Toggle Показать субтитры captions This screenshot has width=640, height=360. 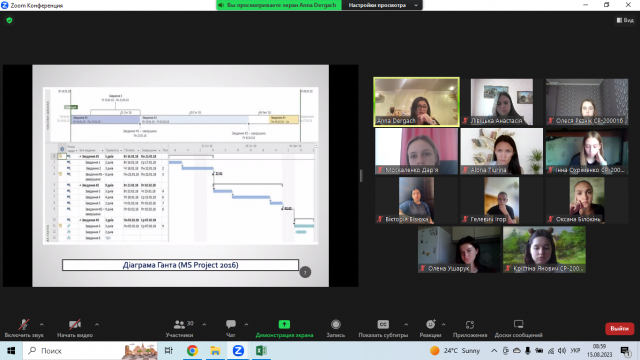tap(383, 328)
